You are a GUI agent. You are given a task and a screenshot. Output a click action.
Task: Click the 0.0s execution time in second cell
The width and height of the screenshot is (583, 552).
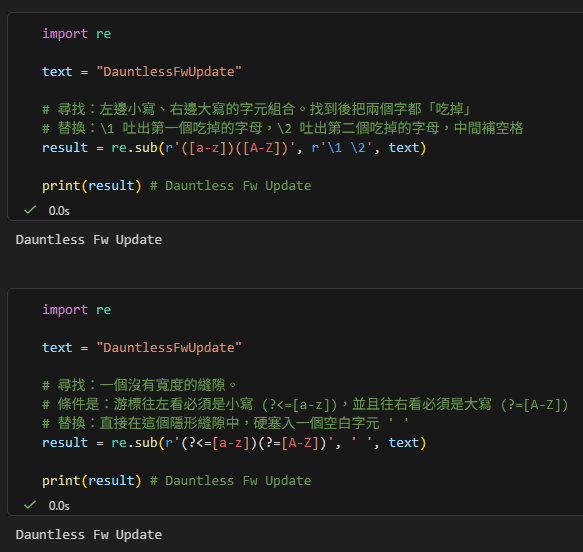(59, 506)
